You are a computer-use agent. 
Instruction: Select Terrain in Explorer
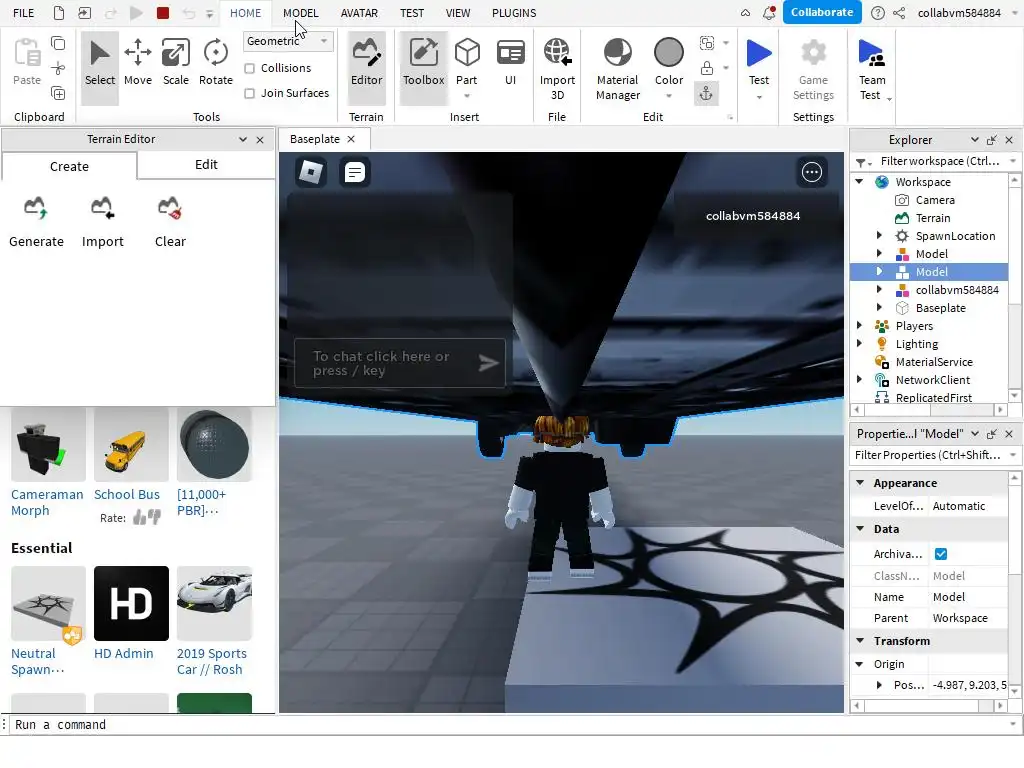click(x=933, y=218)
